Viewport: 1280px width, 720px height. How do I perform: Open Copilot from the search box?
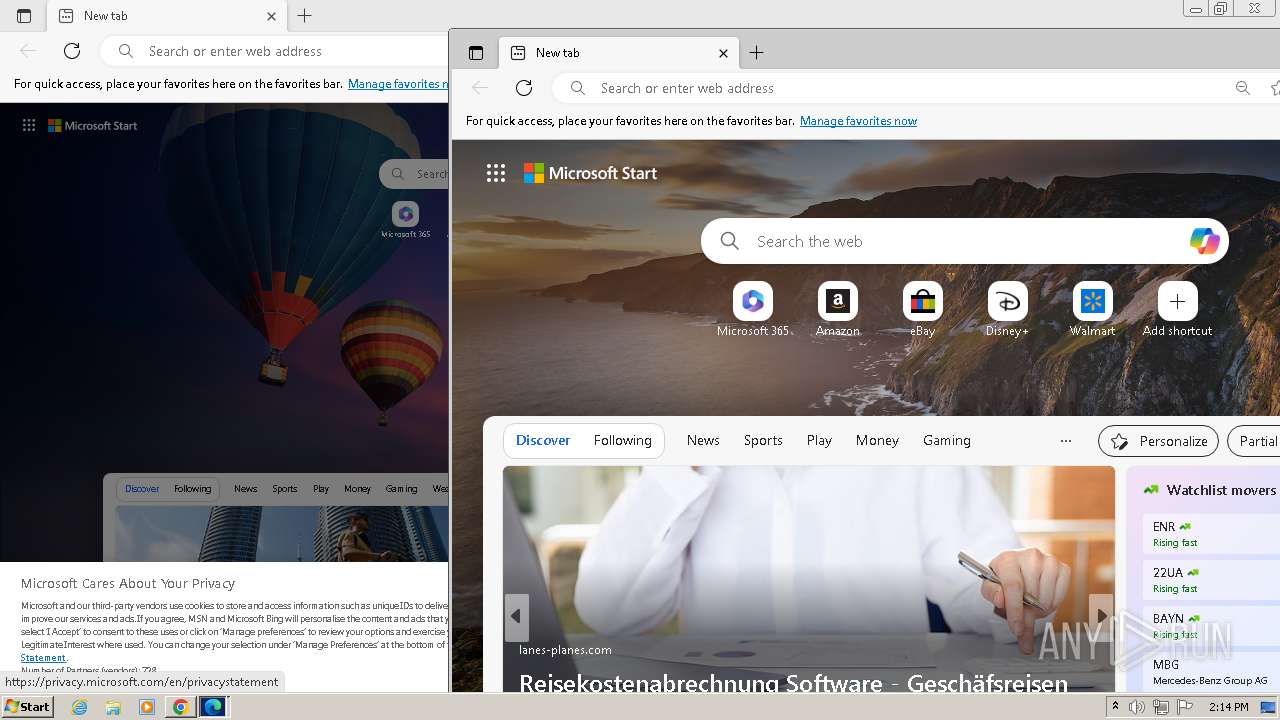[x=1204, y=241]
